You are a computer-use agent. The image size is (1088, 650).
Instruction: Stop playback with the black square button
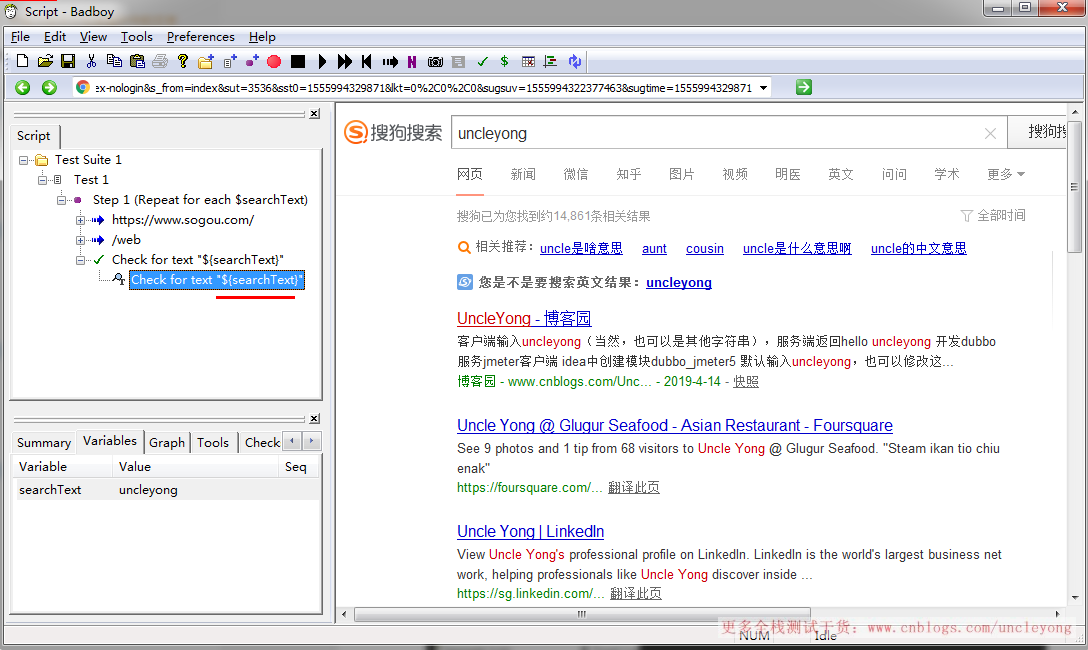[298, 61]
